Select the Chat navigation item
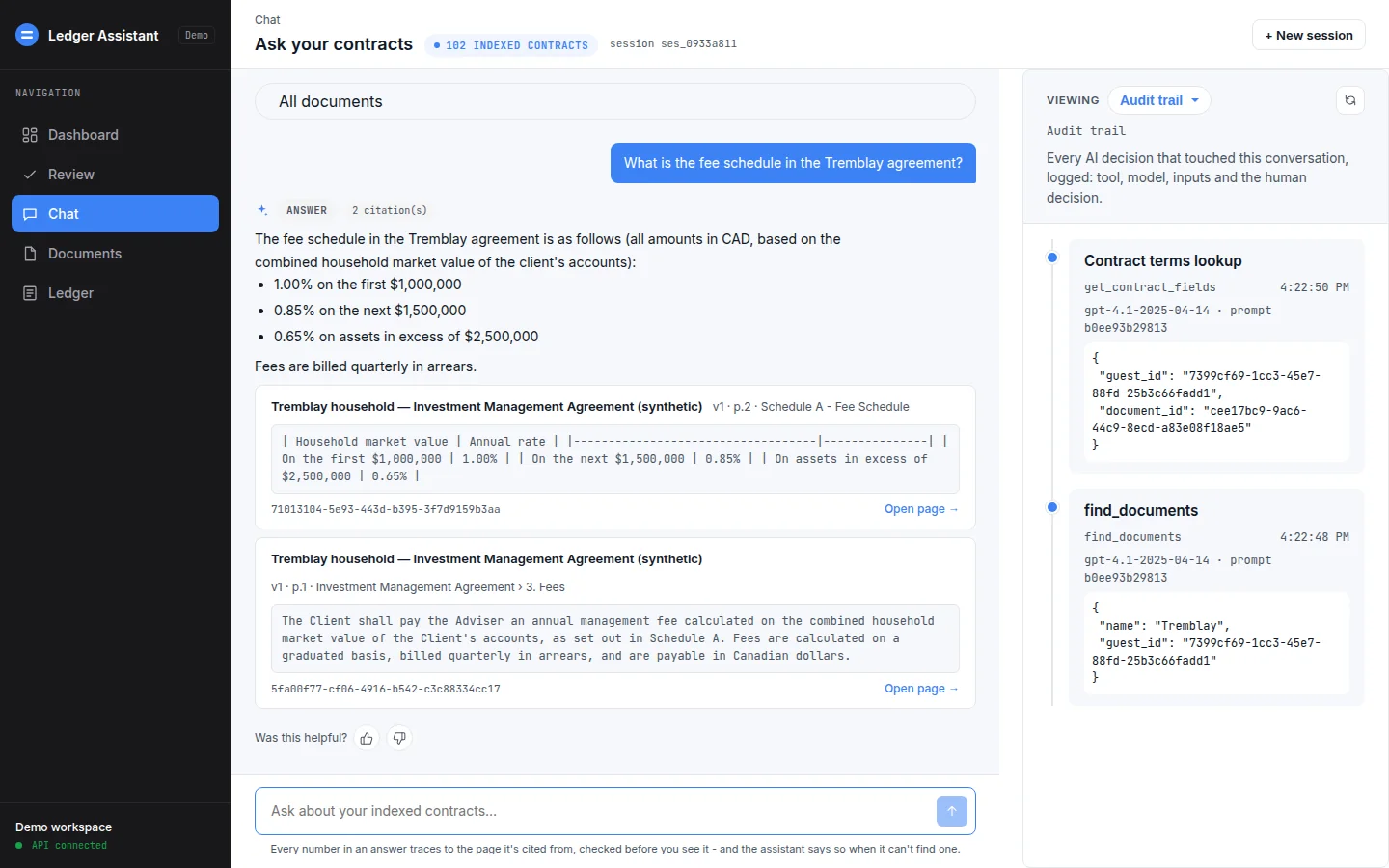 tap(115, 214)
